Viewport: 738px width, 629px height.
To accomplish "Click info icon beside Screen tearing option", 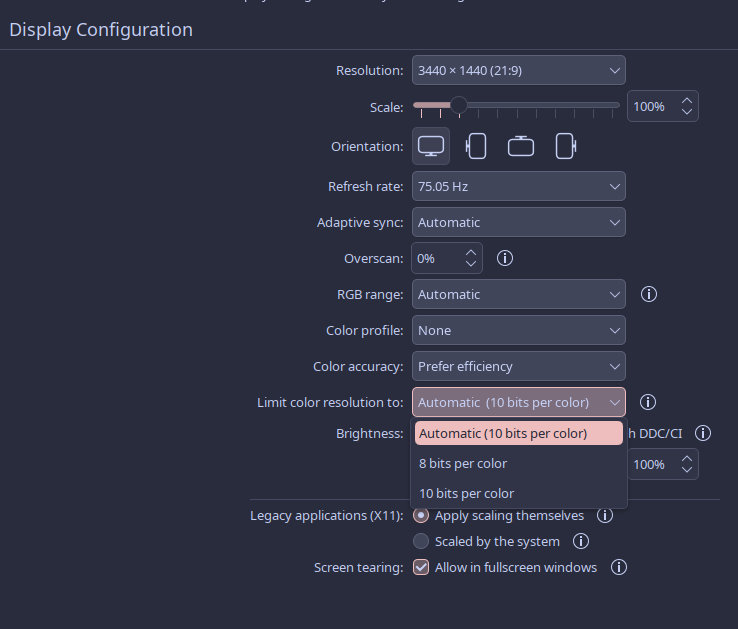I will 619,567.
